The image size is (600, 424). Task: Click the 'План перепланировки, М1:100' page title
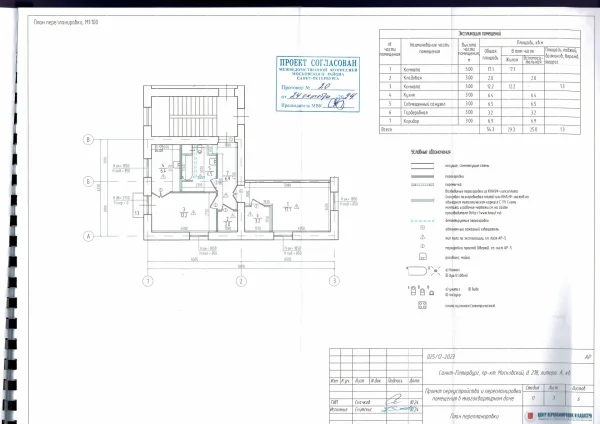[66, 22]
